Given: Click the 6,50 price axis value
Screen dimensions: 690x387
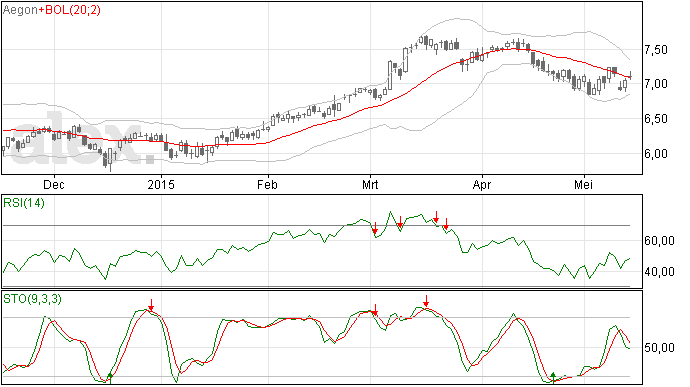Looking at the screenshot, I should click(656, 119).
